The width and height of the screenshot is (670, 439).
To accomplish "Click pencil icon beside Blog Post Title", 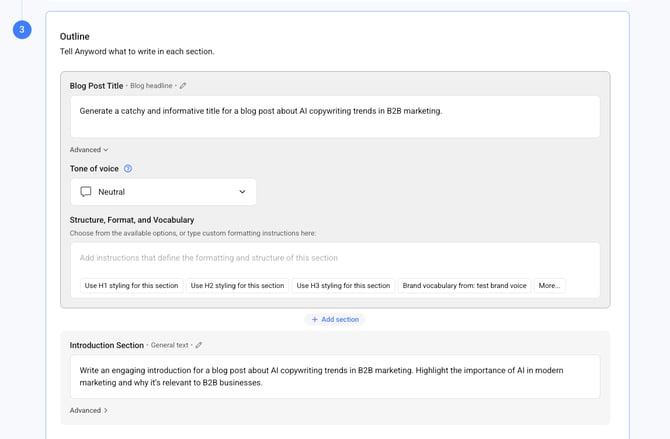I will [x=183, y=86].
